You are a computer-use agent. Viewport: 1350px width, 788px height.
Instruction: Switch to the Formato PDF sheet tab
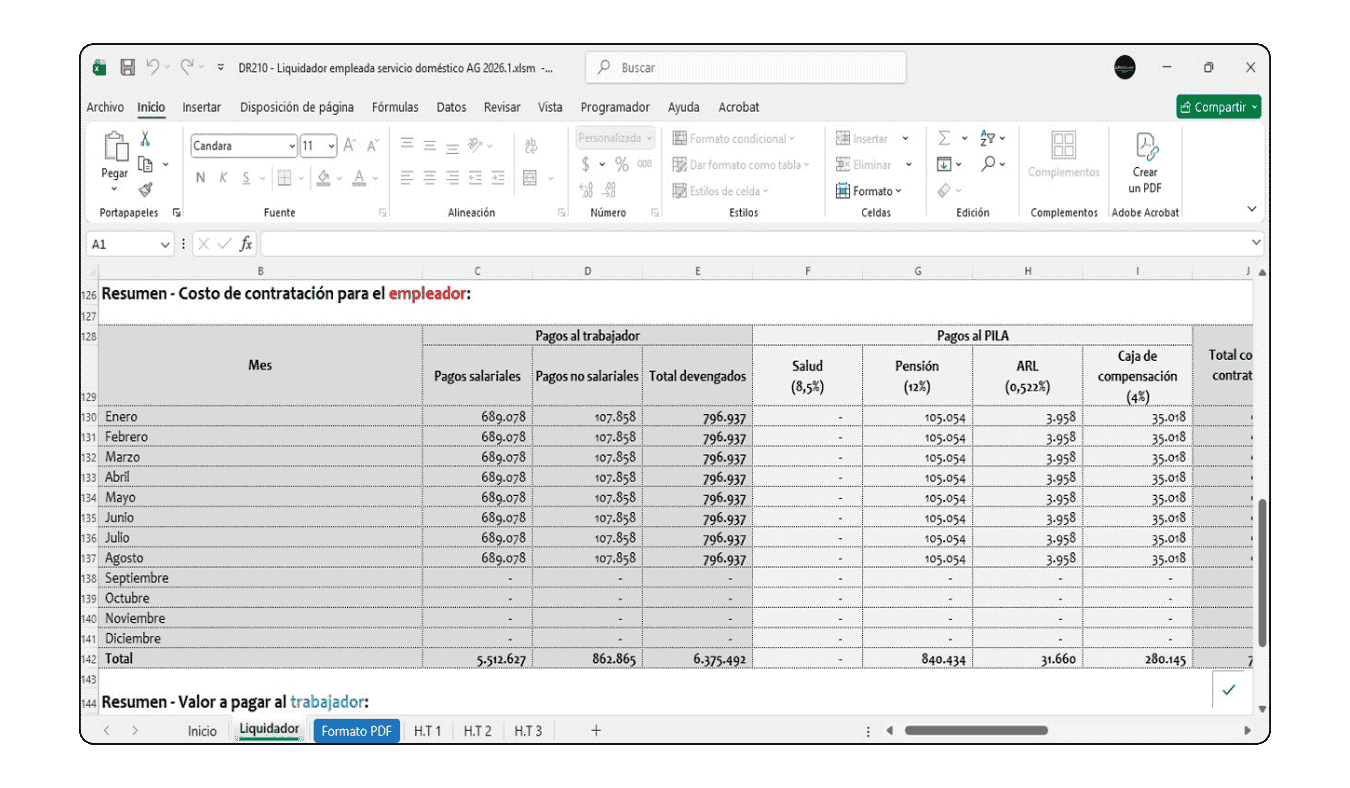(356, 731)
